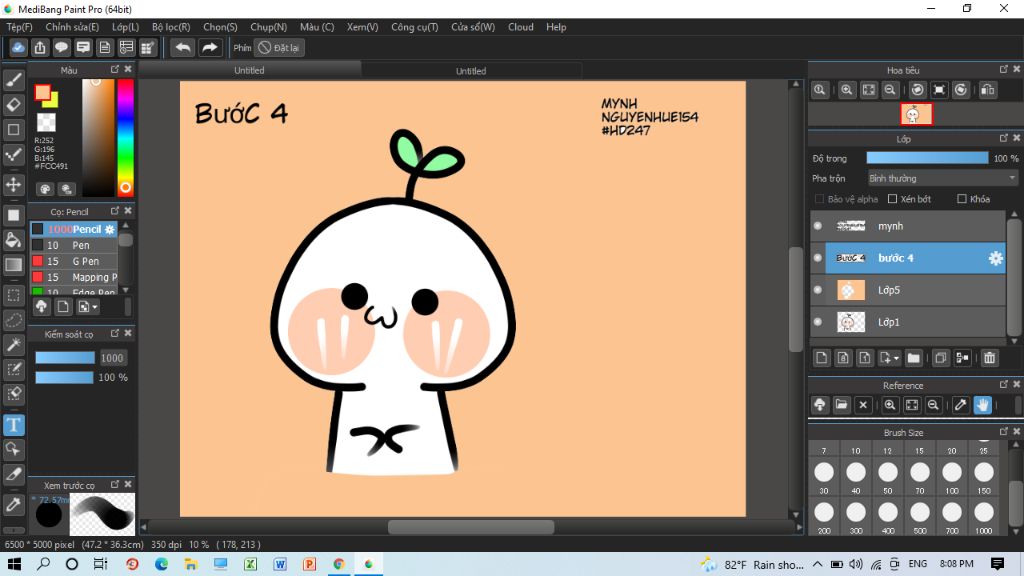Image resolution: width=1024 pixels, height=576 pixels.
Task: Click the canvas horizontal scrollbar
Action: [471, 527]
